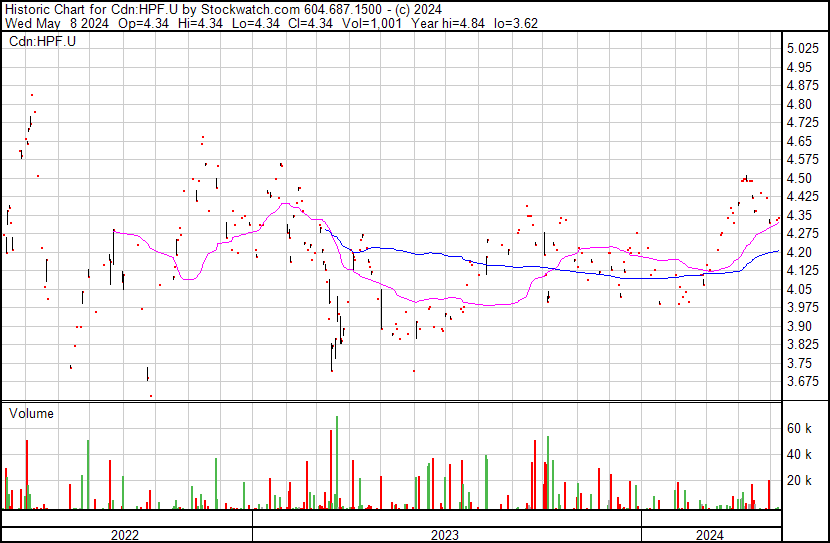This screenshot has width=830, height=543.
Task: Click the 2024 year label on timeline
Action: (710, 535)
